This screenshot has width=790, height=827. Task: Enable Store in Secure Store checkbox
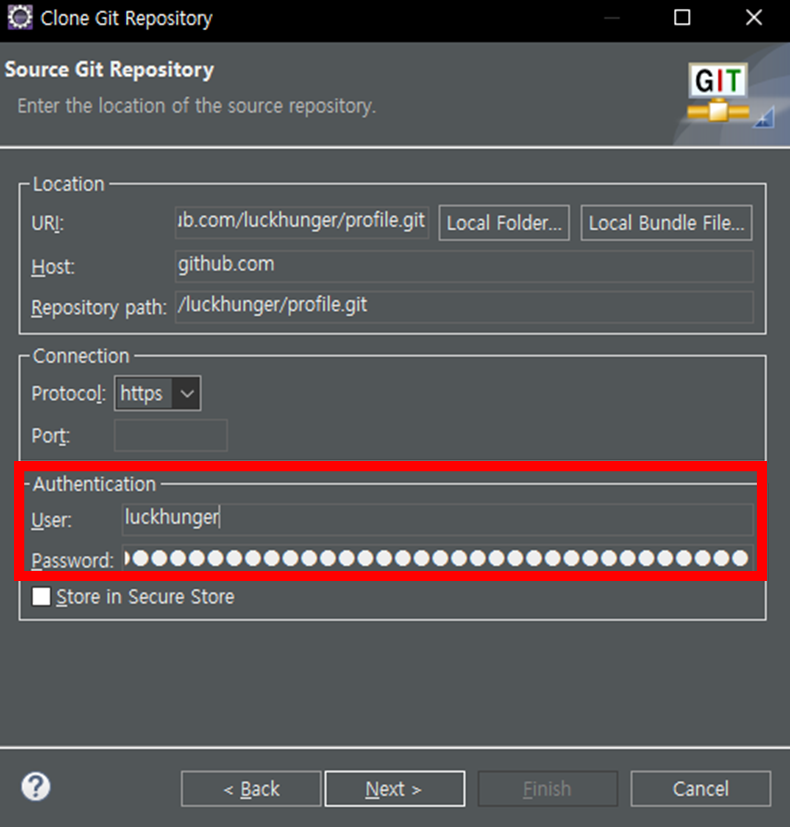pos(41,597)
